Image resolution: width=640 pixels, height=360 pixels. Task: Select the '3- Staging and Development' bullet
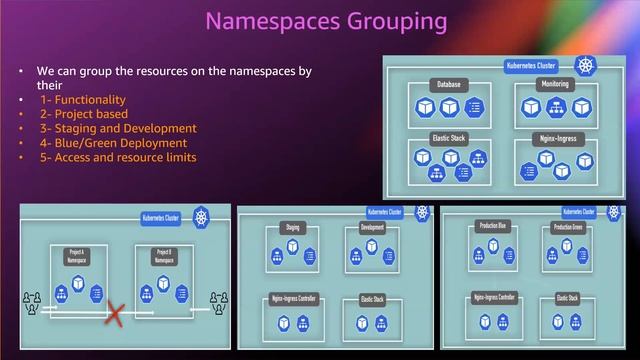[118, 128]
